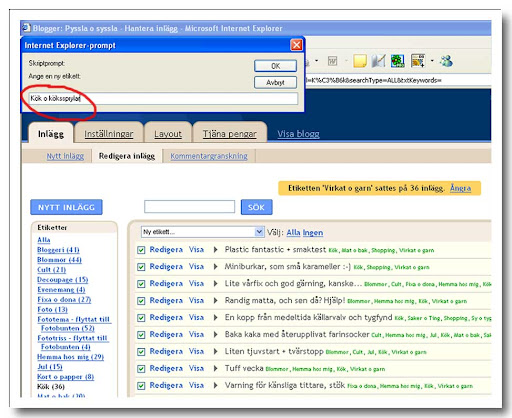Expand the Plastic fantastic post triangle
The height and width of the screenshot is (418, 512).
pos(215,250)
